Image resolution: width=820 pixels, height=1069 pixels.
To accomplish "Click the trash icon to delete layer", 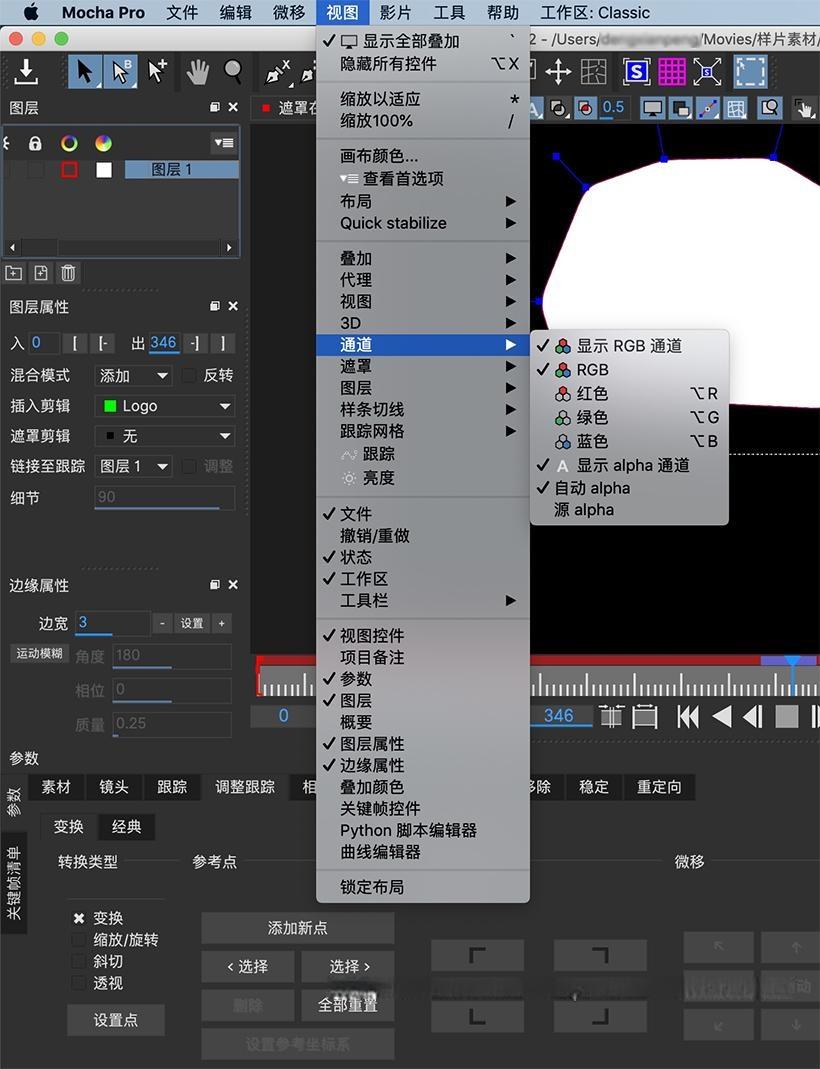I will (67, 272).
